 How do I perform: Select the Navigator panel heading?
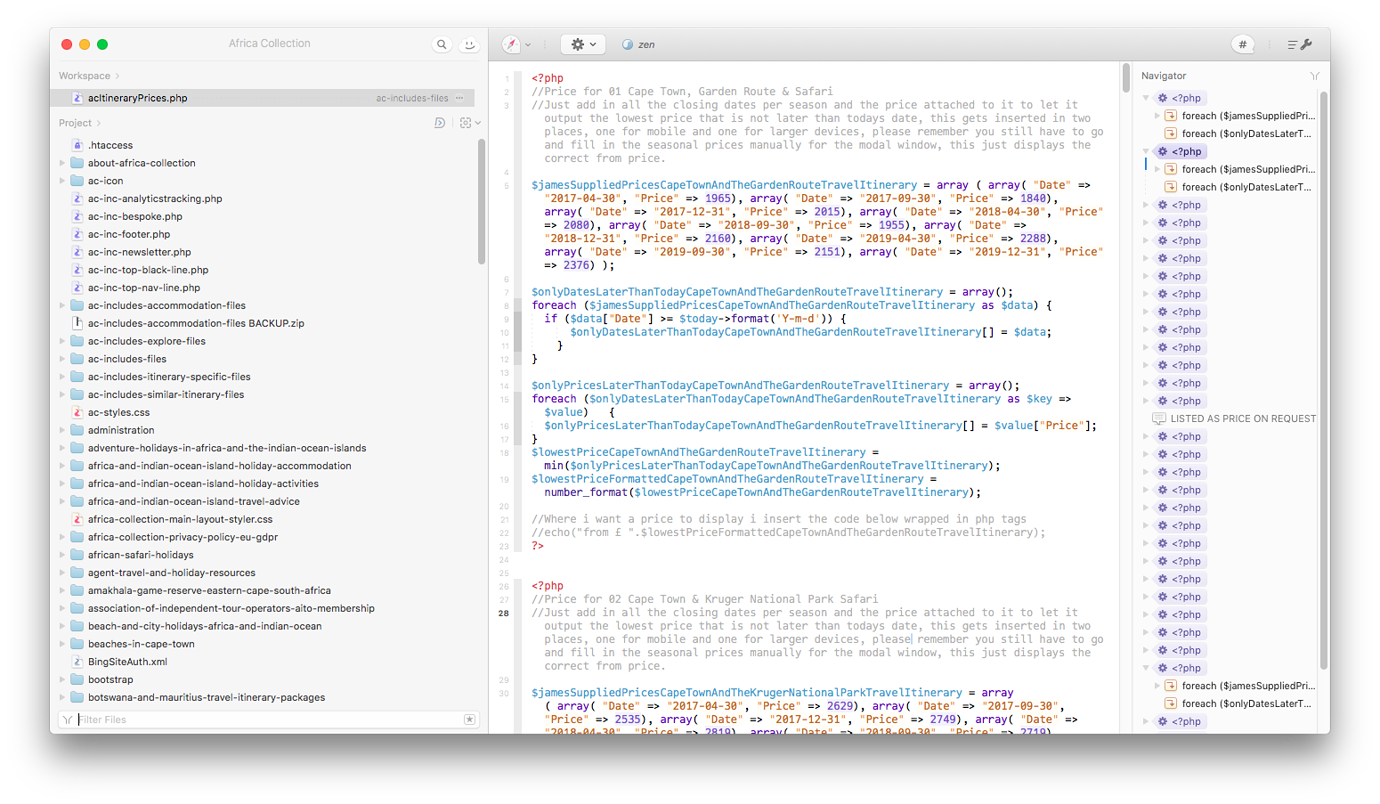tap(1164, 76)
